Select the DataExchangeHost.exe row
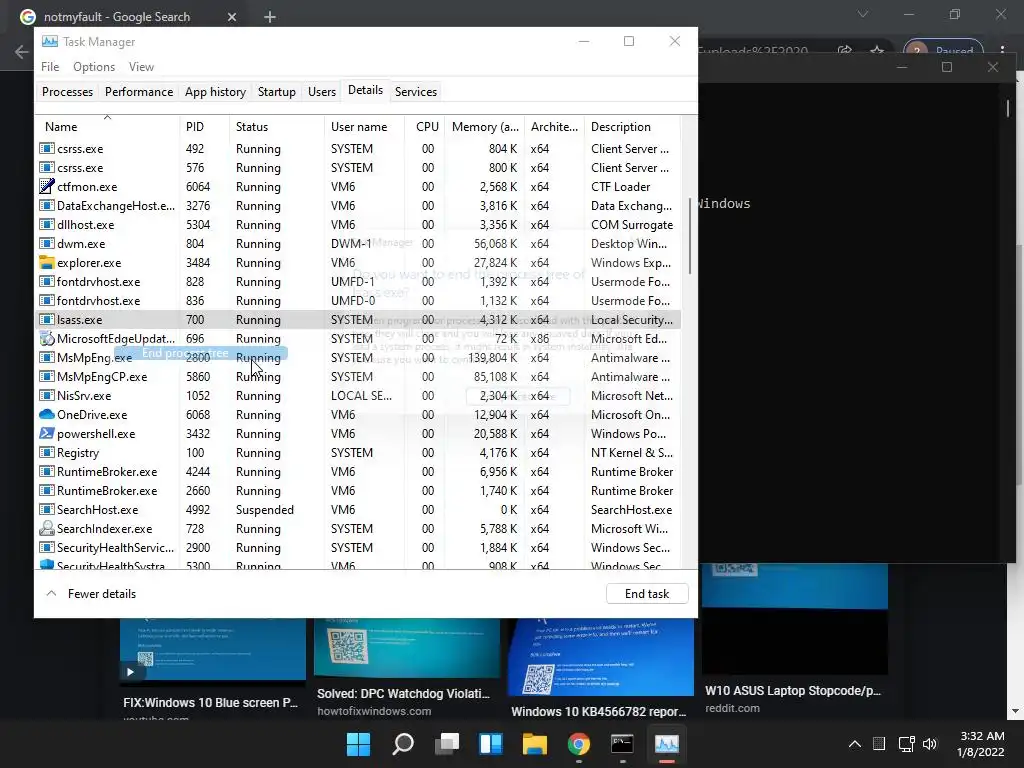Screen dimensions: 1024x768 pyautogui.click(x=358, y=206)
